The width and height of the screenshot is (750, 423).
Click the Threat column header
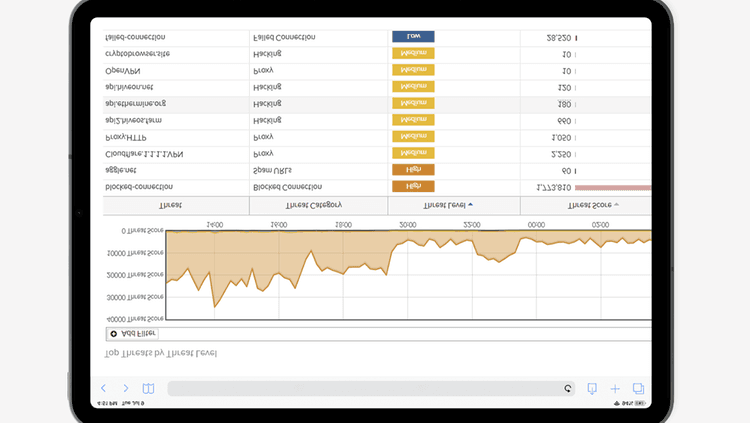pyautogui.click(x=171, y=205)
